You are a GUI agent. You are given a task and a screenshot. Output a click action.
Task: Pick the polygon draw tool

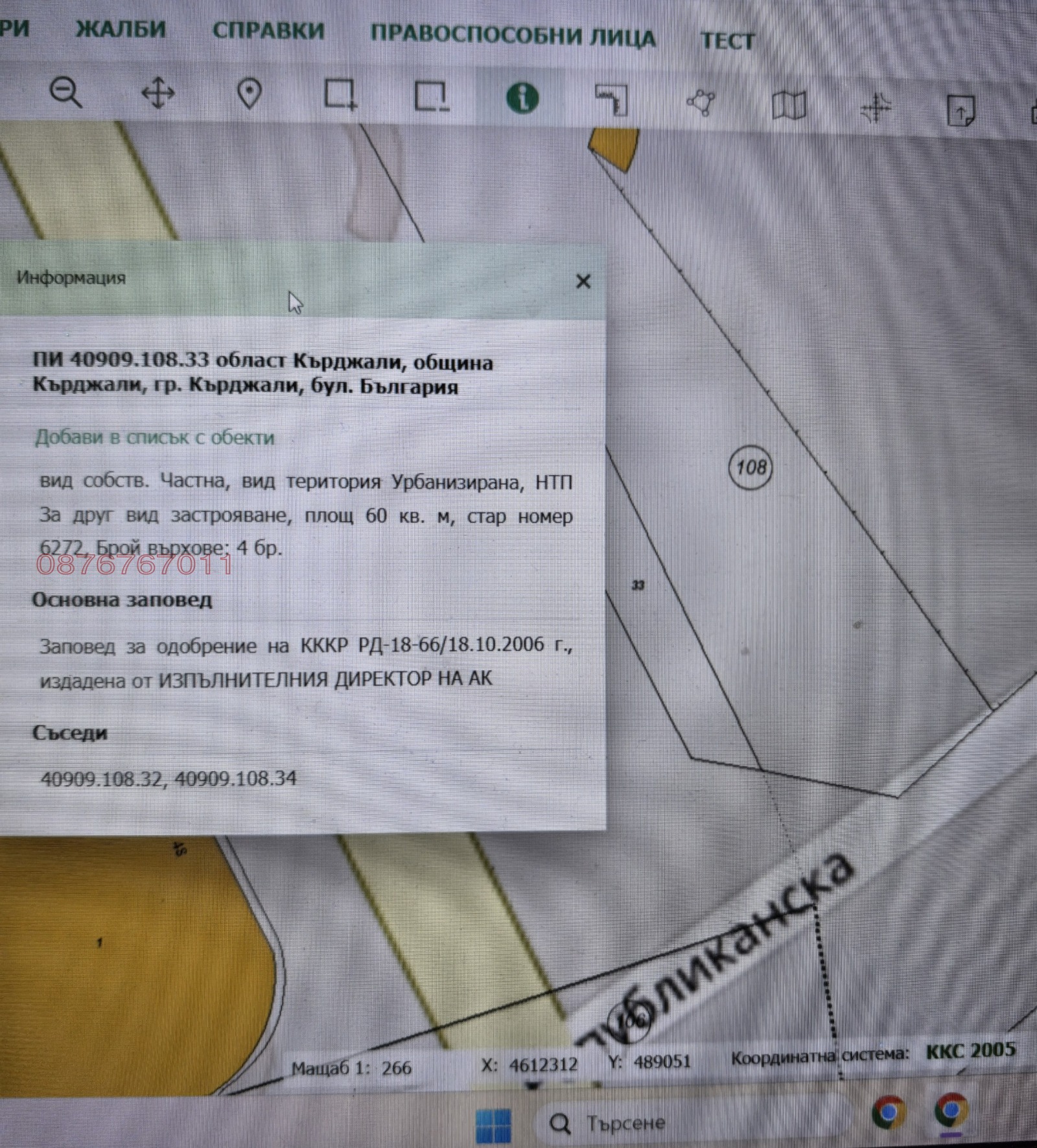(701, 103)
